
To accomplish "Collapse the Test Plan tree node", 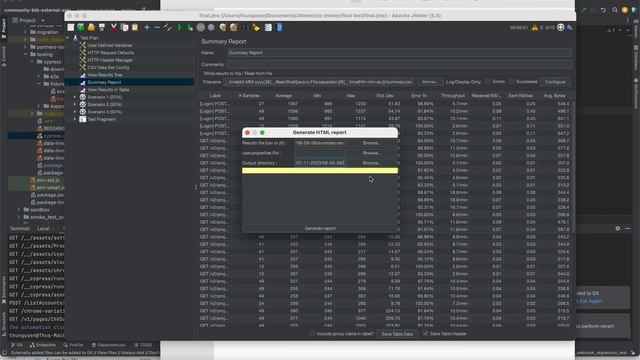I will tap(68, 38).
